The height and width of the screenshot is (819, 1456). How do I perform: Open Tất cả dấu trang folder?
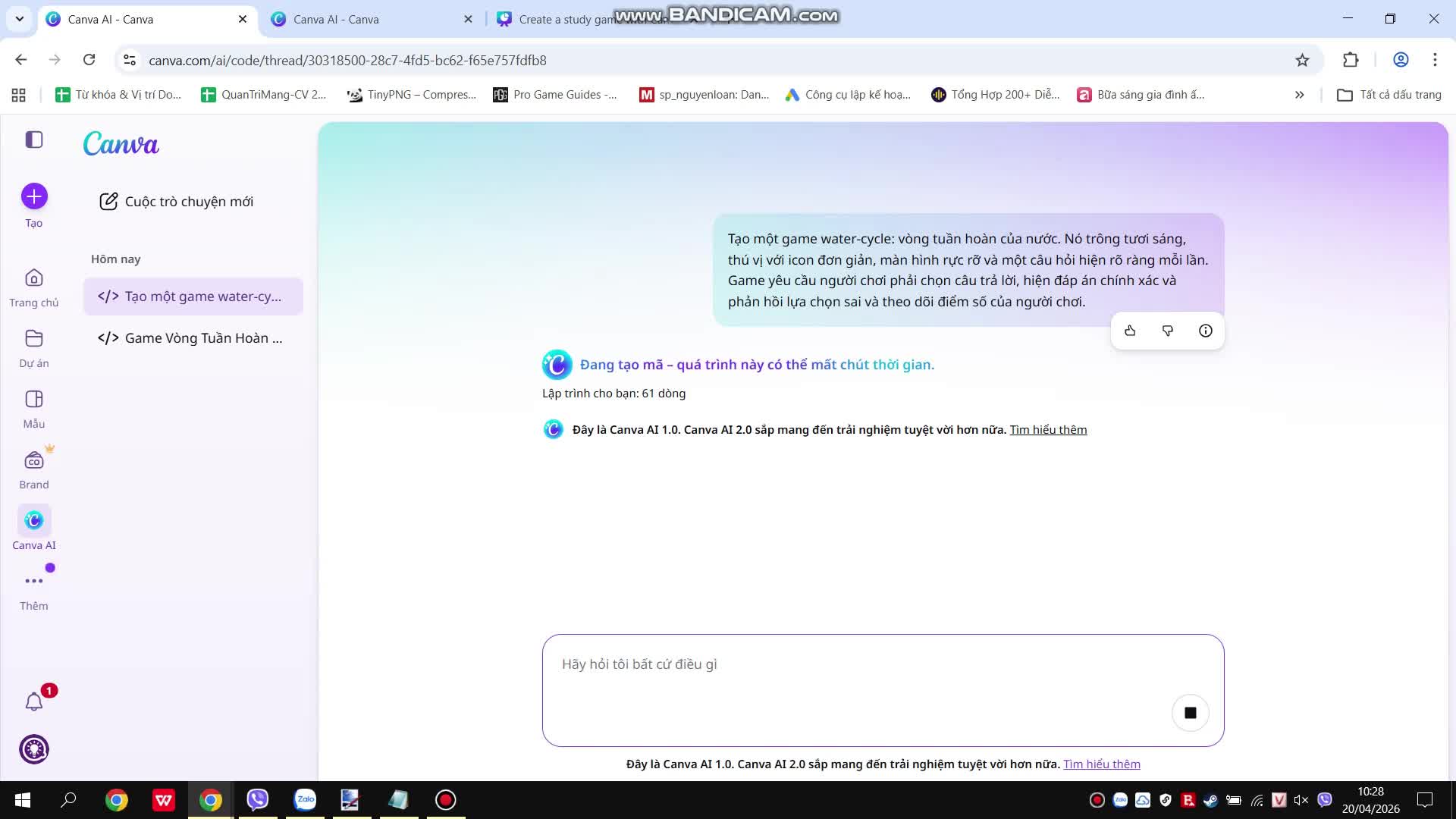[1389, 95]
